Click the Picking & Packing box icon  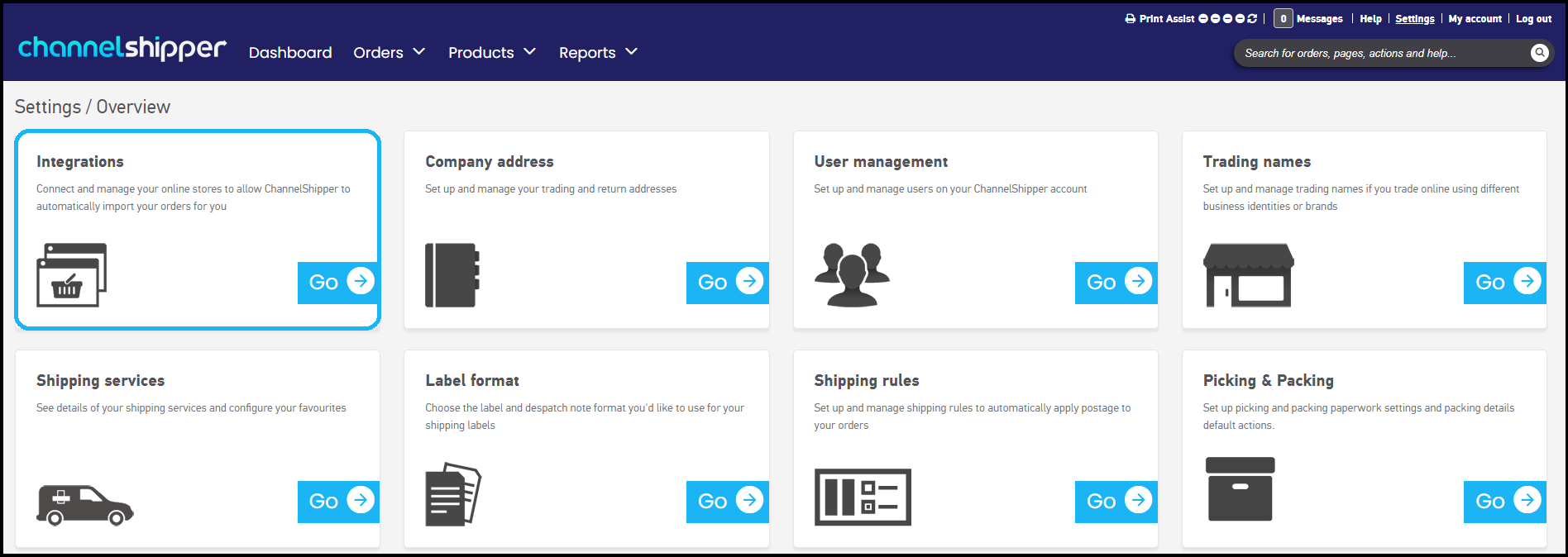pyautogui.click(x=1241, y=488)
